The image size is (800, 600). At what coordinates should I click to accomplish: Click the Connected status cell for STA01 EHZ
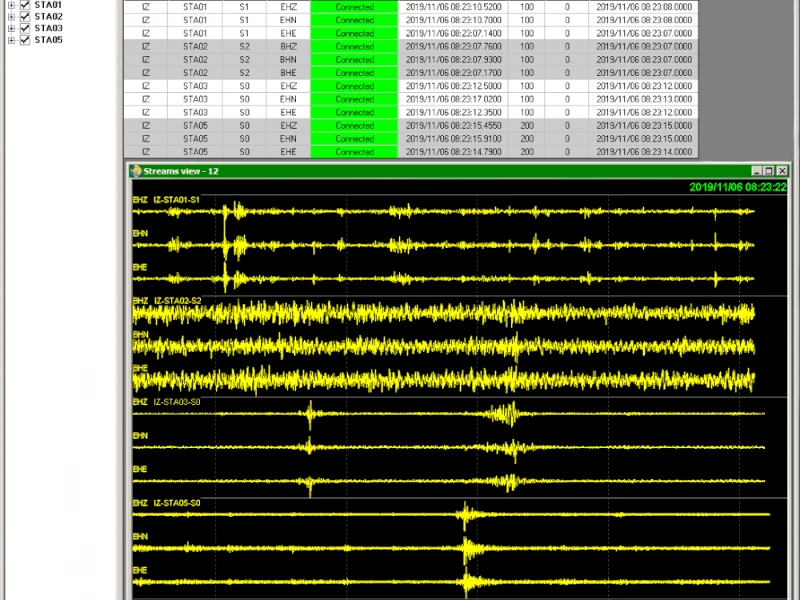355,7
